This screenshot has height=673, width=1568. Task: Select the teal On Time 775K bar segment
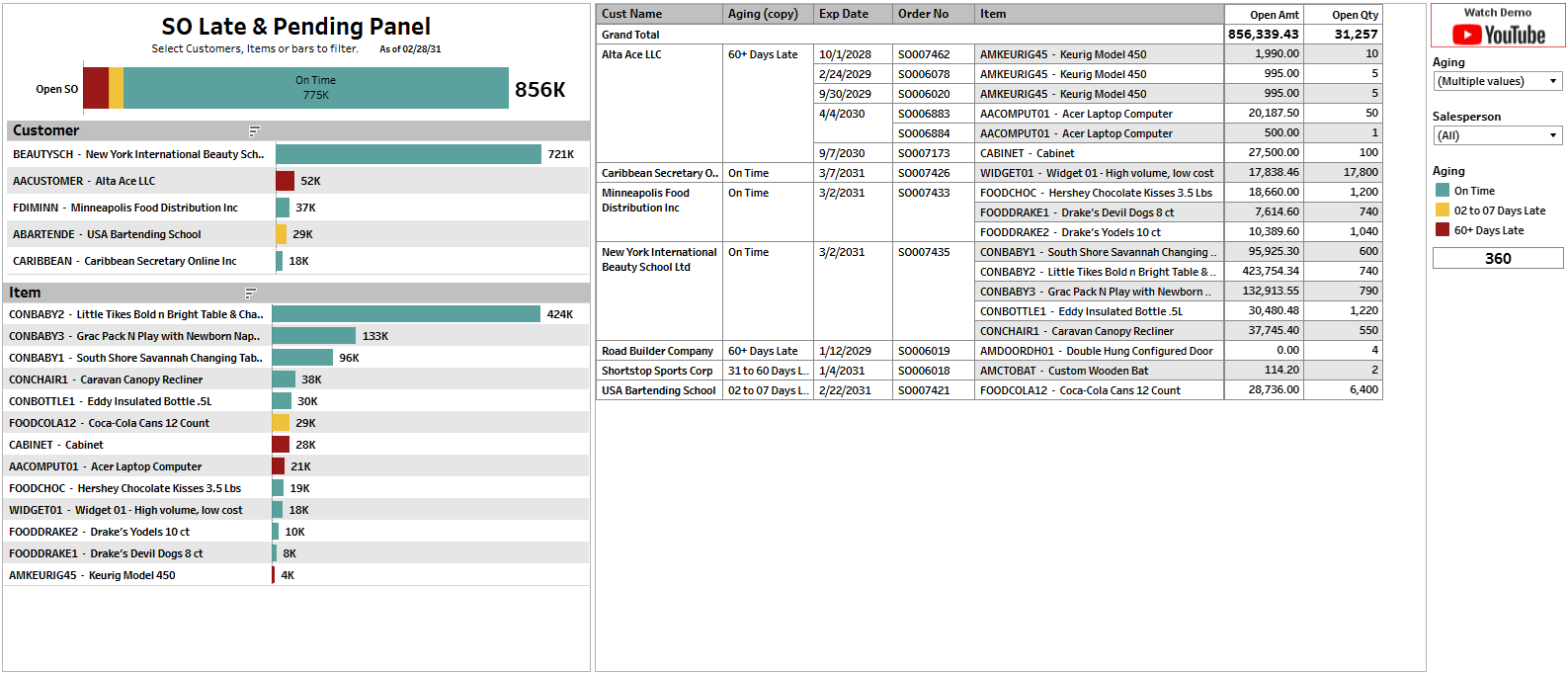(316, 88)
